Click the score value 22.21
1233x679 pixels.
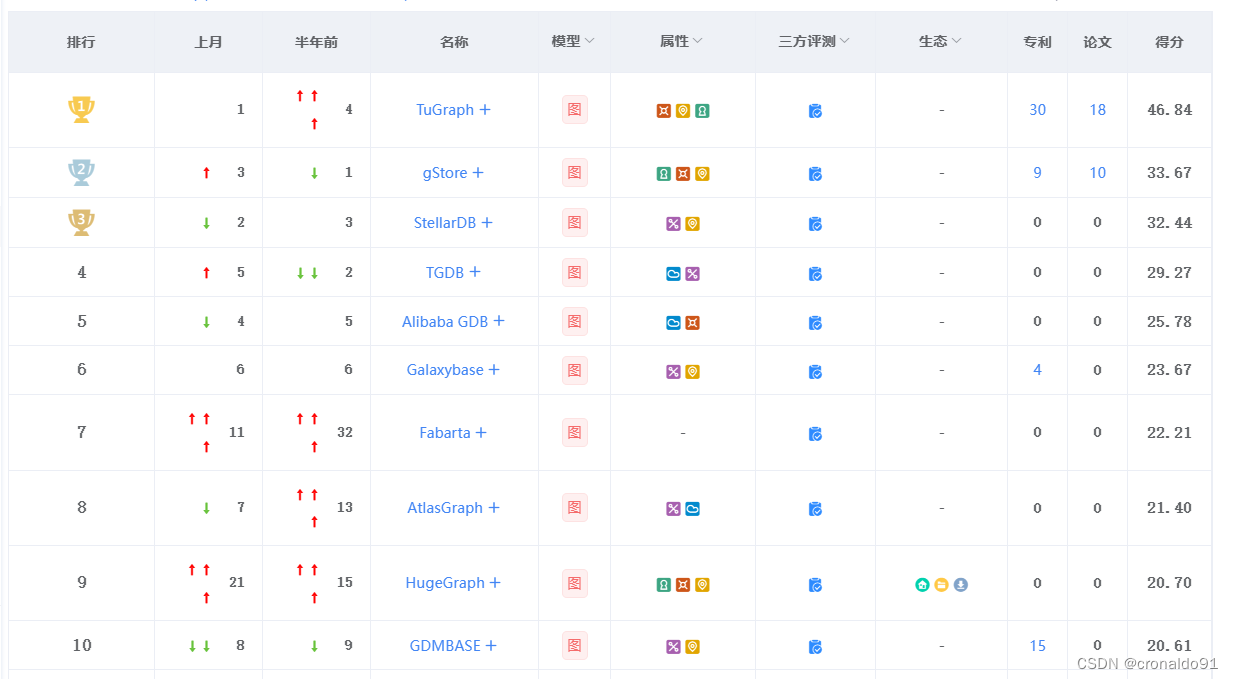[x=1169, y=433]
